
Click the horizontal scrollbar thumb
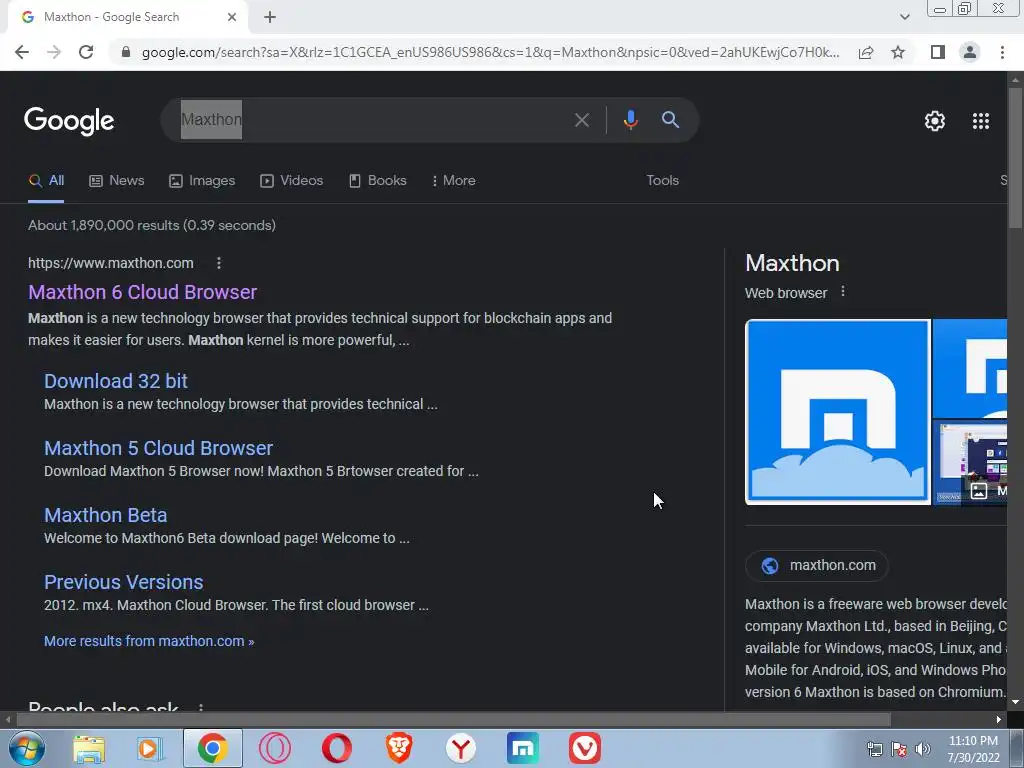(453, 720)
